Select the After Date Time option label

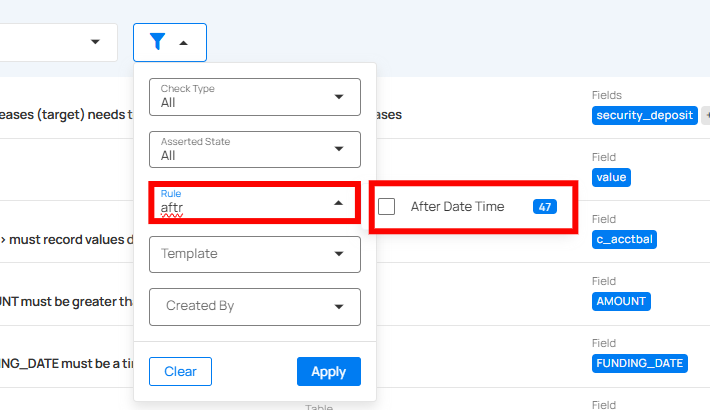[x=457, y=207]
